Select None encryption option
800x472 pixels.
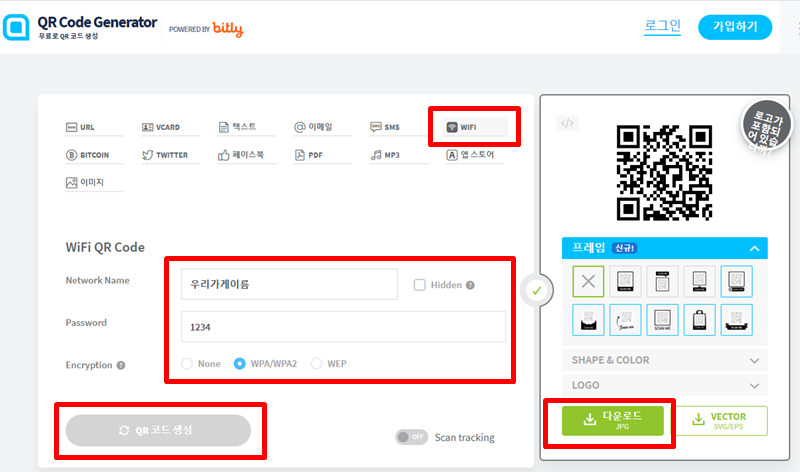click(x=187, y=364)
